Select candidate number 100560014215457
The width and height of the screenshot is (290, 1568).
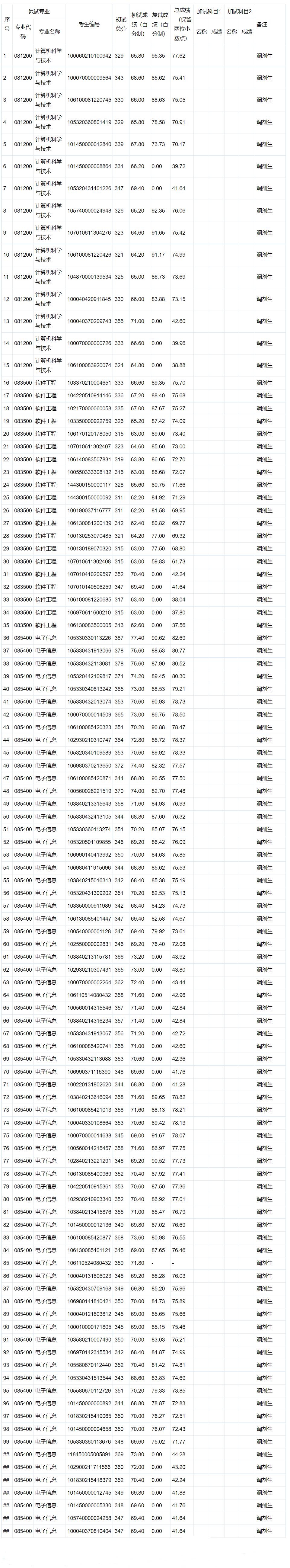89,1149
